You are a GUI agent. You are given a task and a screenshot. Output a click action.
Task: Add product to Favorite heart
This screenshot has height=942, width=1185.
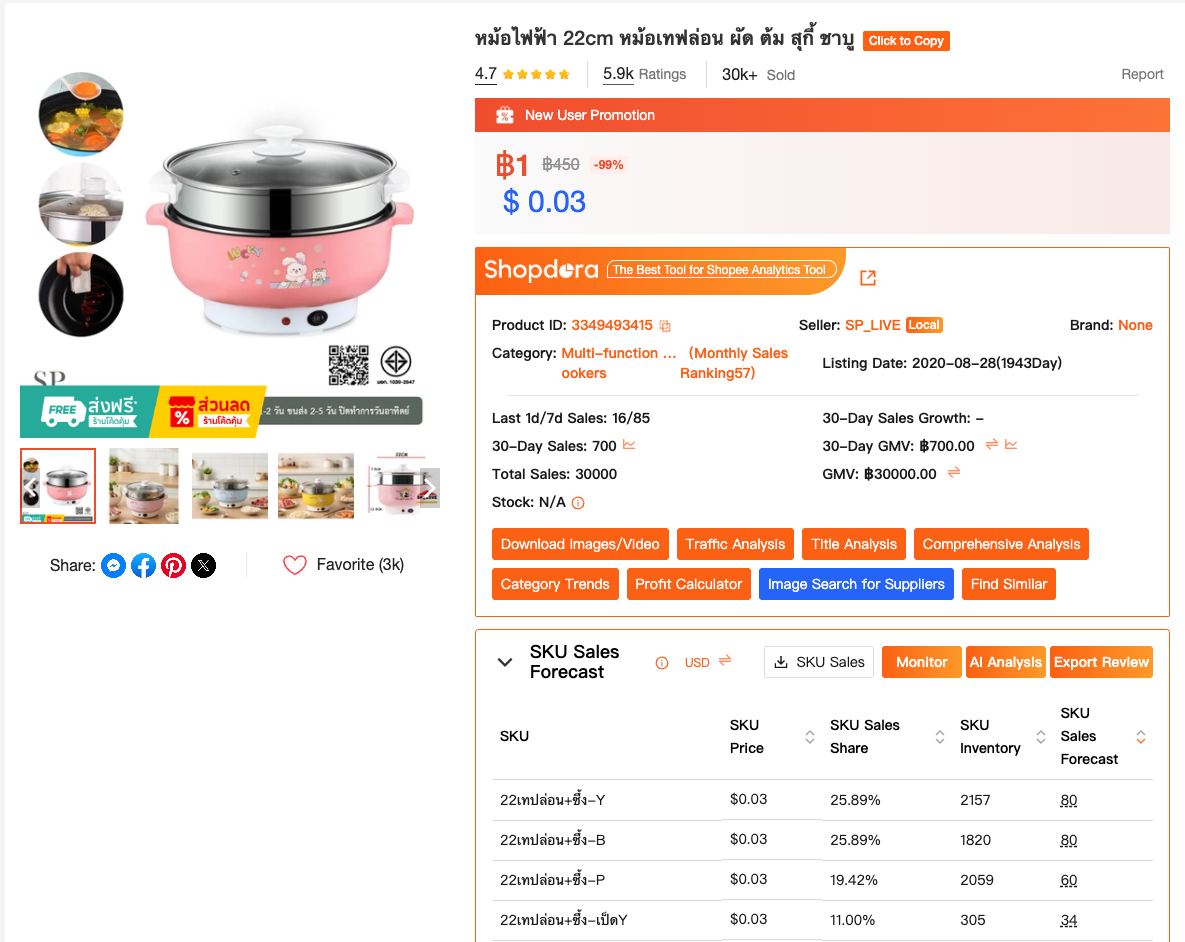[295, 566]
